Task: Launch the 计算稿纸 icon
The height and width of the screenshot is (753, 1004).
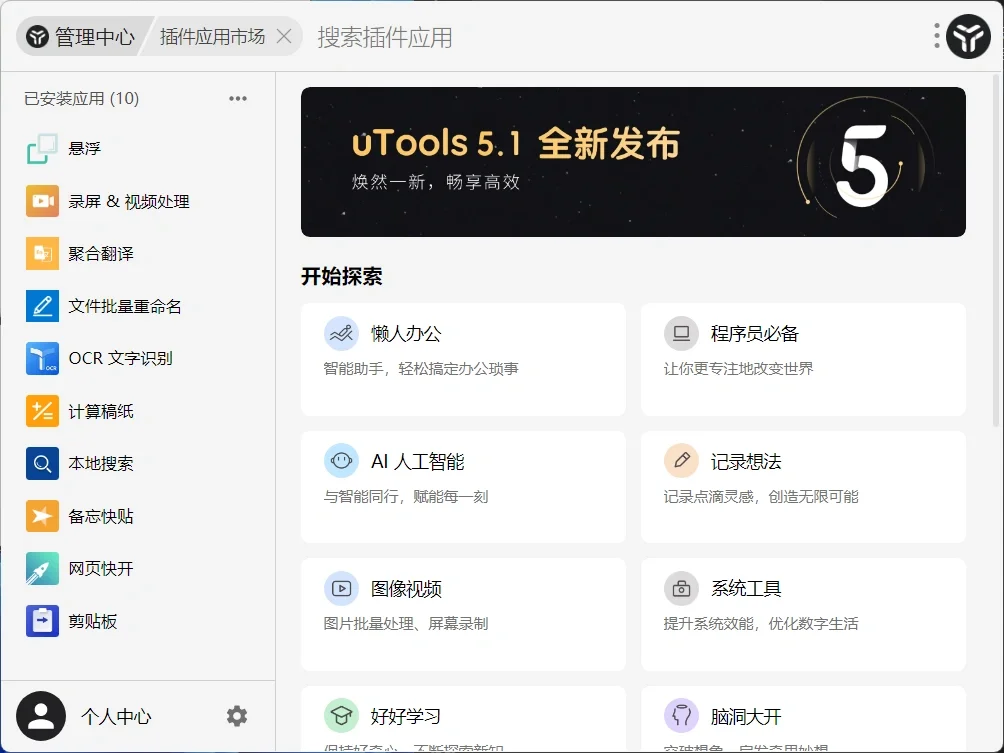Action: click(42, 411)
